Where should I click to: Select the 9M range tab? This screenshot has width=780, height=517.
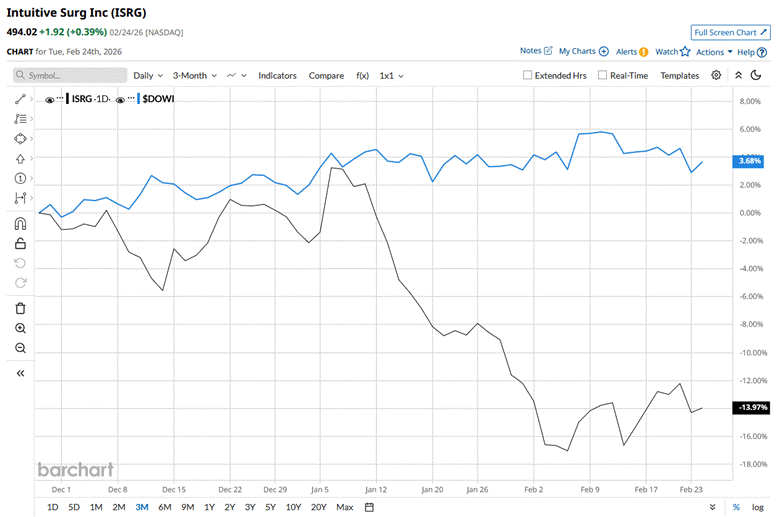[188, 507]
